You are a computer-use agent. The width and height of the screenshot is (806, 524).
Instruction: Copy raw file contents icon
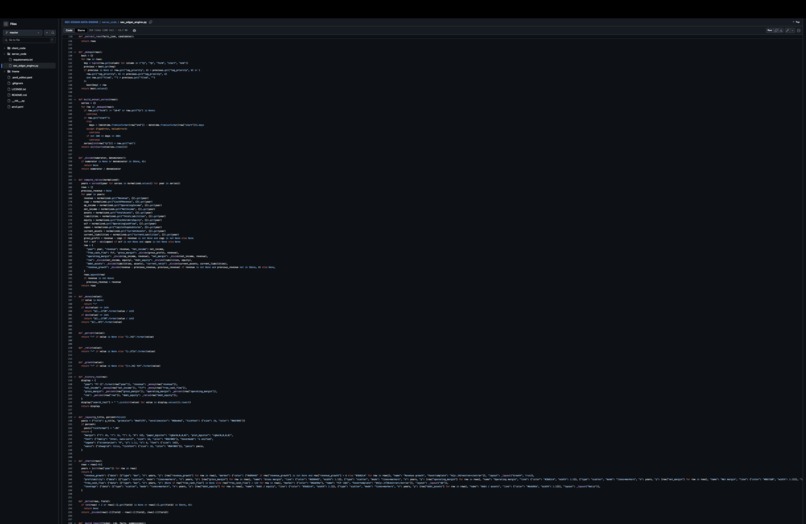tap(776, 30)
